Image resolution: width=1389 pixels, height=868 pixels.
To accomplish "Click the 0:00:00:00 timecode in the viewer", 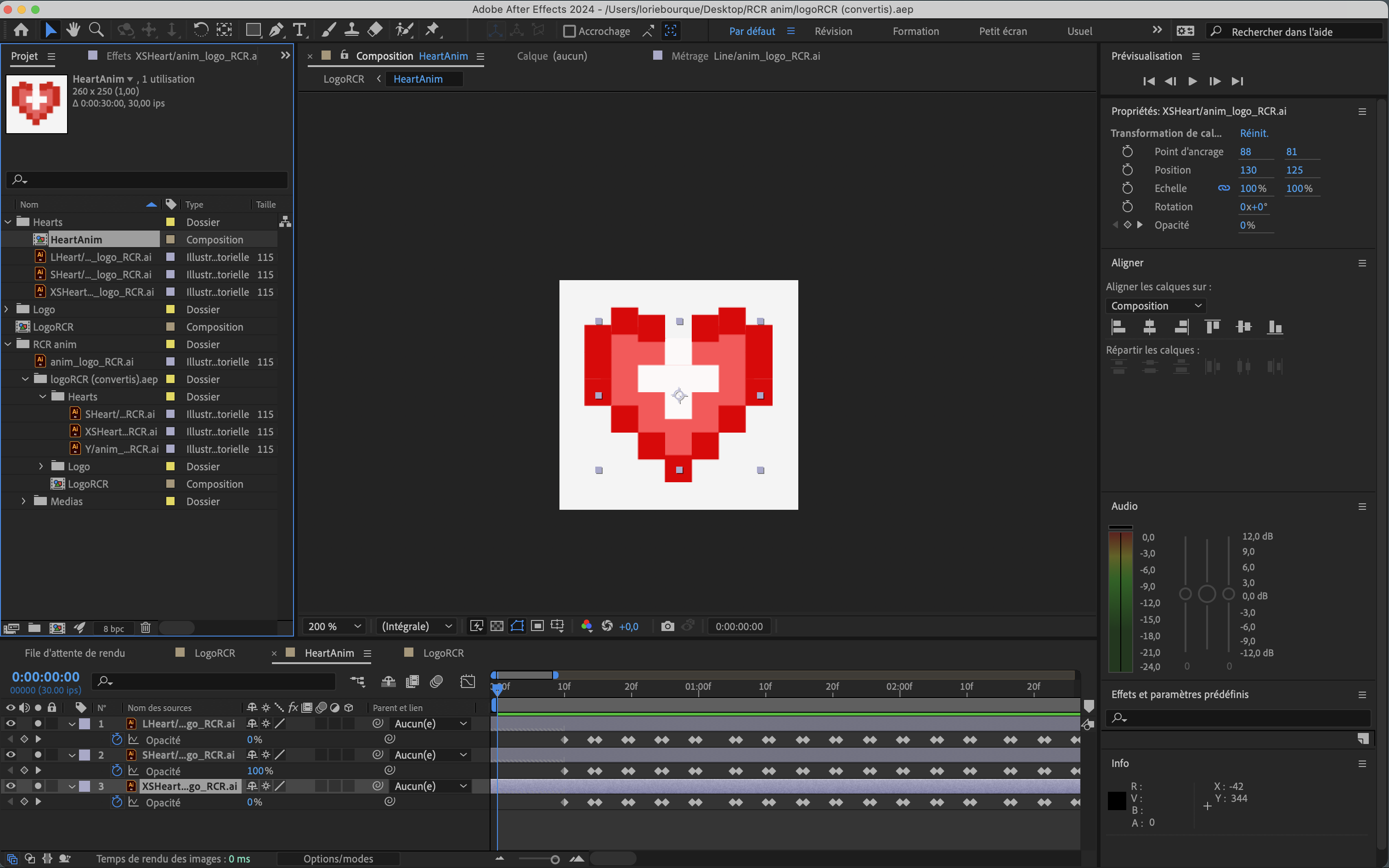I will tap(739, 626).
